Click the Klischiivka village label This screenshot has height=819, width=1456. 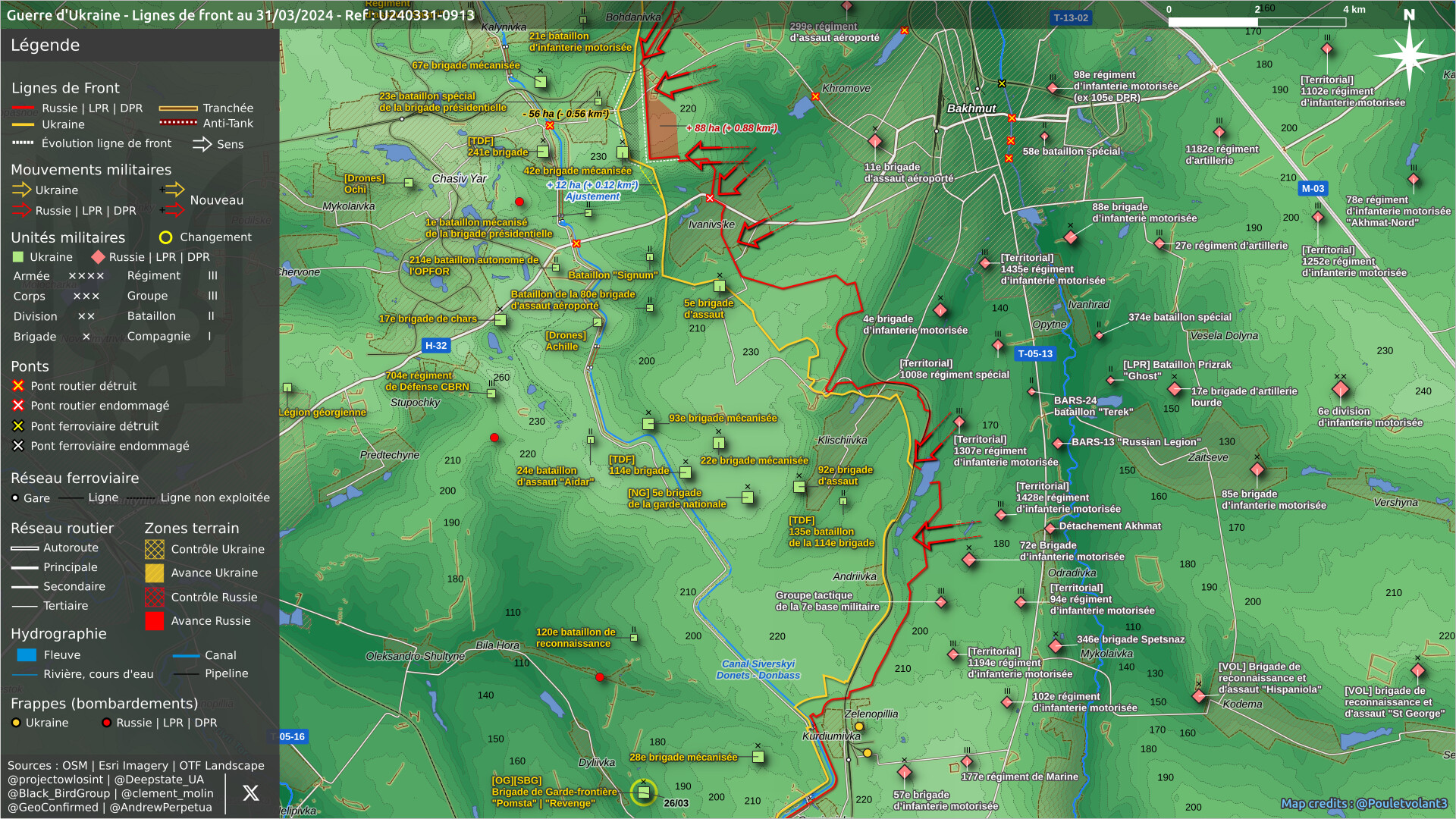coord(843,441)
